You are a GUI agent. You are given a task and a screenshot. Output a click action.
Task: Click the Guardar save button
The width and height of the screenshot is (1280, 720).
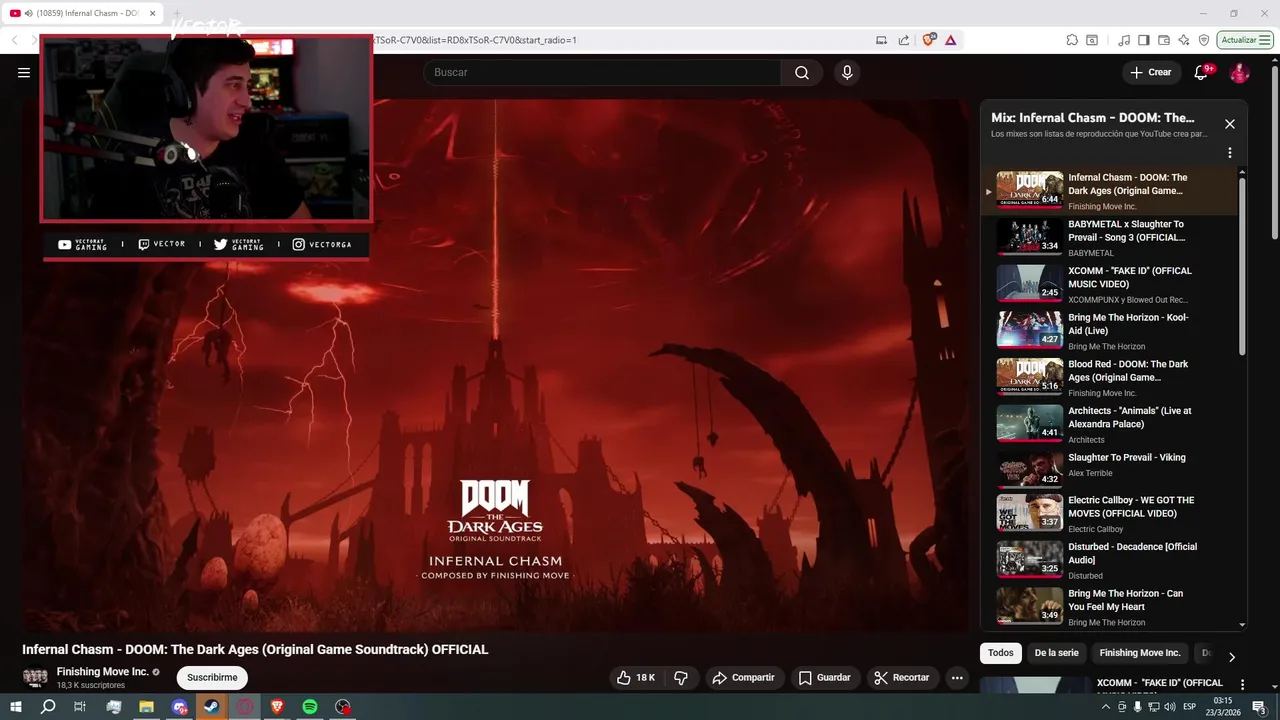point(824,677)
